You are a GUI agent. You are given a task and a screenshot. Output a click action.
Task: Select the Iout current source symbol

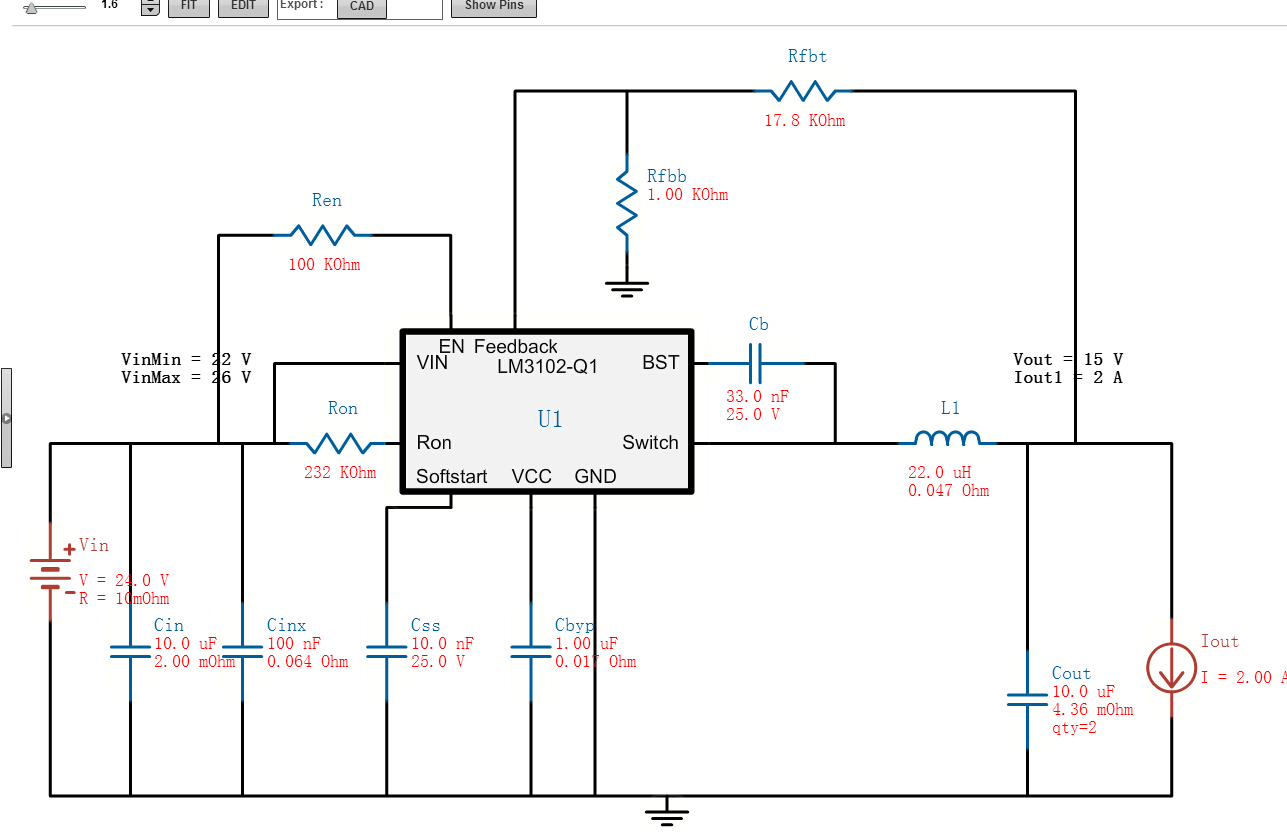tap(1171, 667)
